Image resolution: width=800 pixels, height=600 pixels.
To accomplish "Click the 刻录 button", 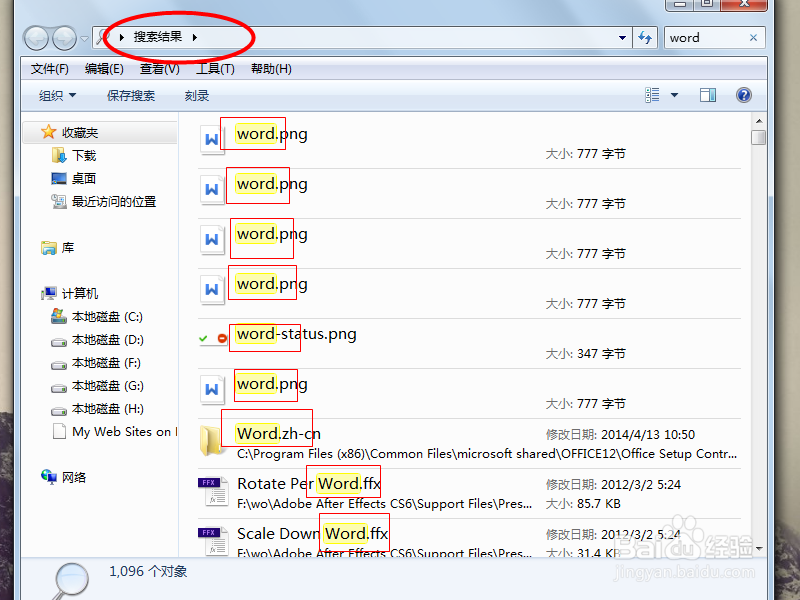I will pos(196,95).
